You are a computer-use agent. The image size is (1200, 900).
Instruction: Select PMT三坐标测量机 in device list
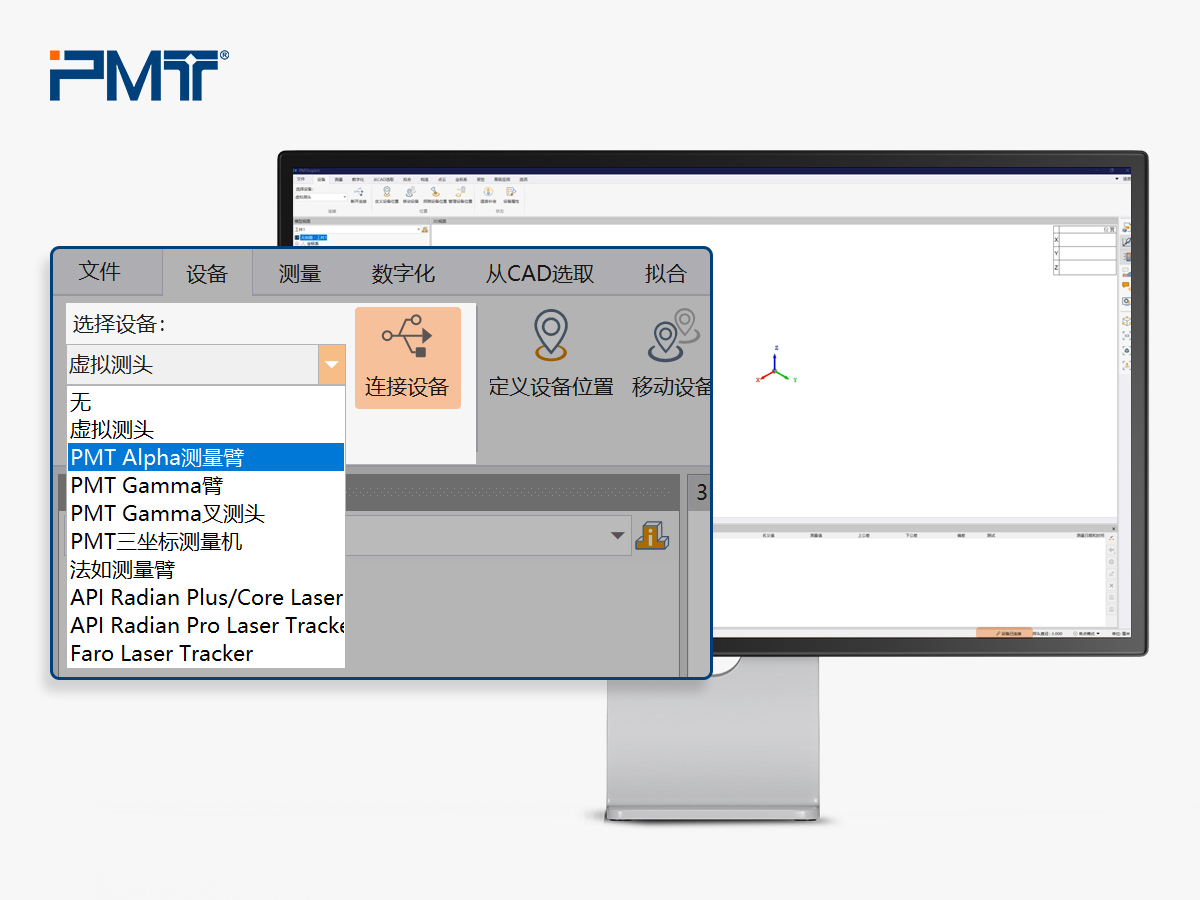tap(206, 541)
